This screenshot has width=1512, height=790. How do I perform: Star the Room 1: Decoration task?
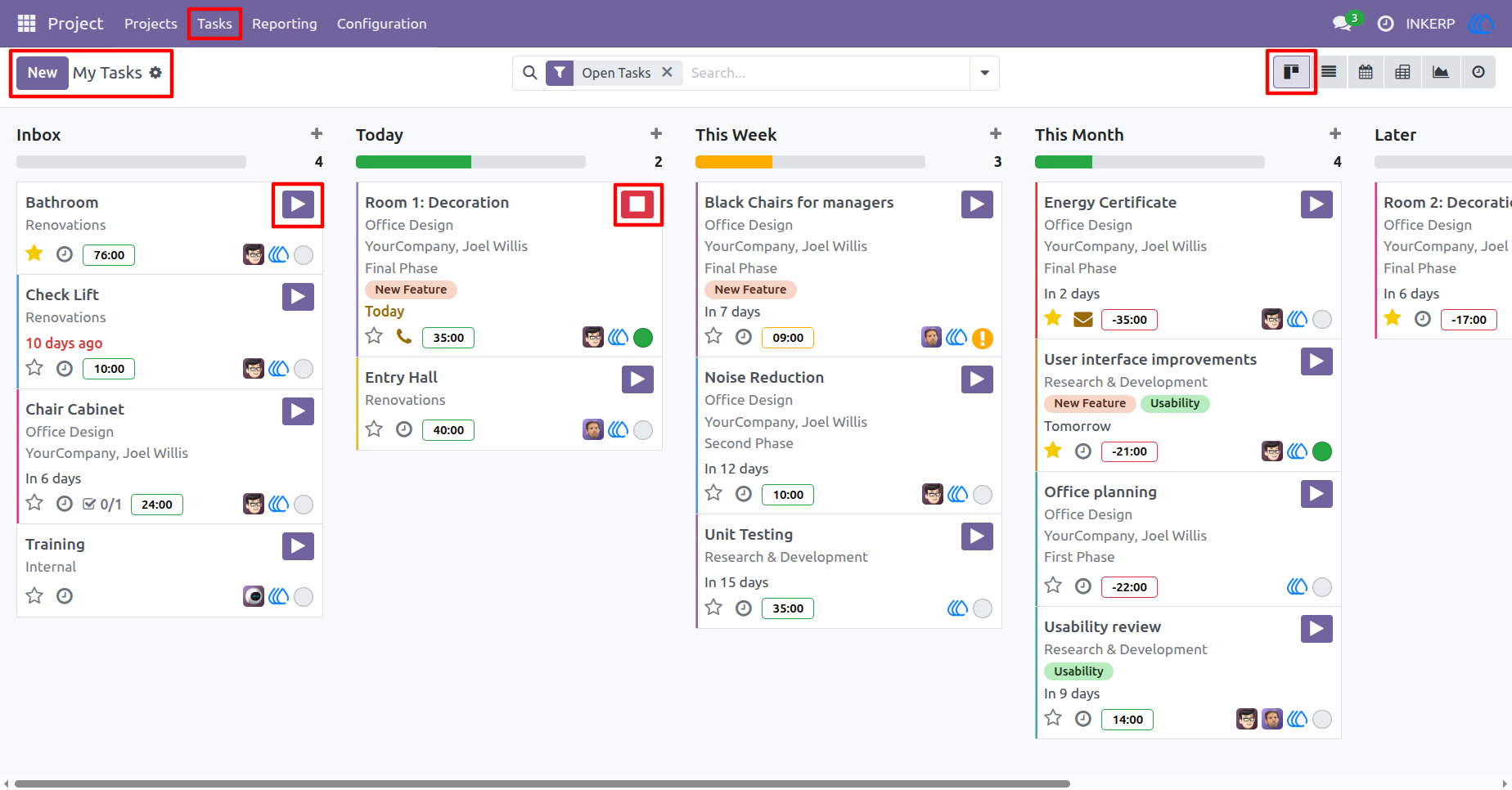click(x=374, y=336)
